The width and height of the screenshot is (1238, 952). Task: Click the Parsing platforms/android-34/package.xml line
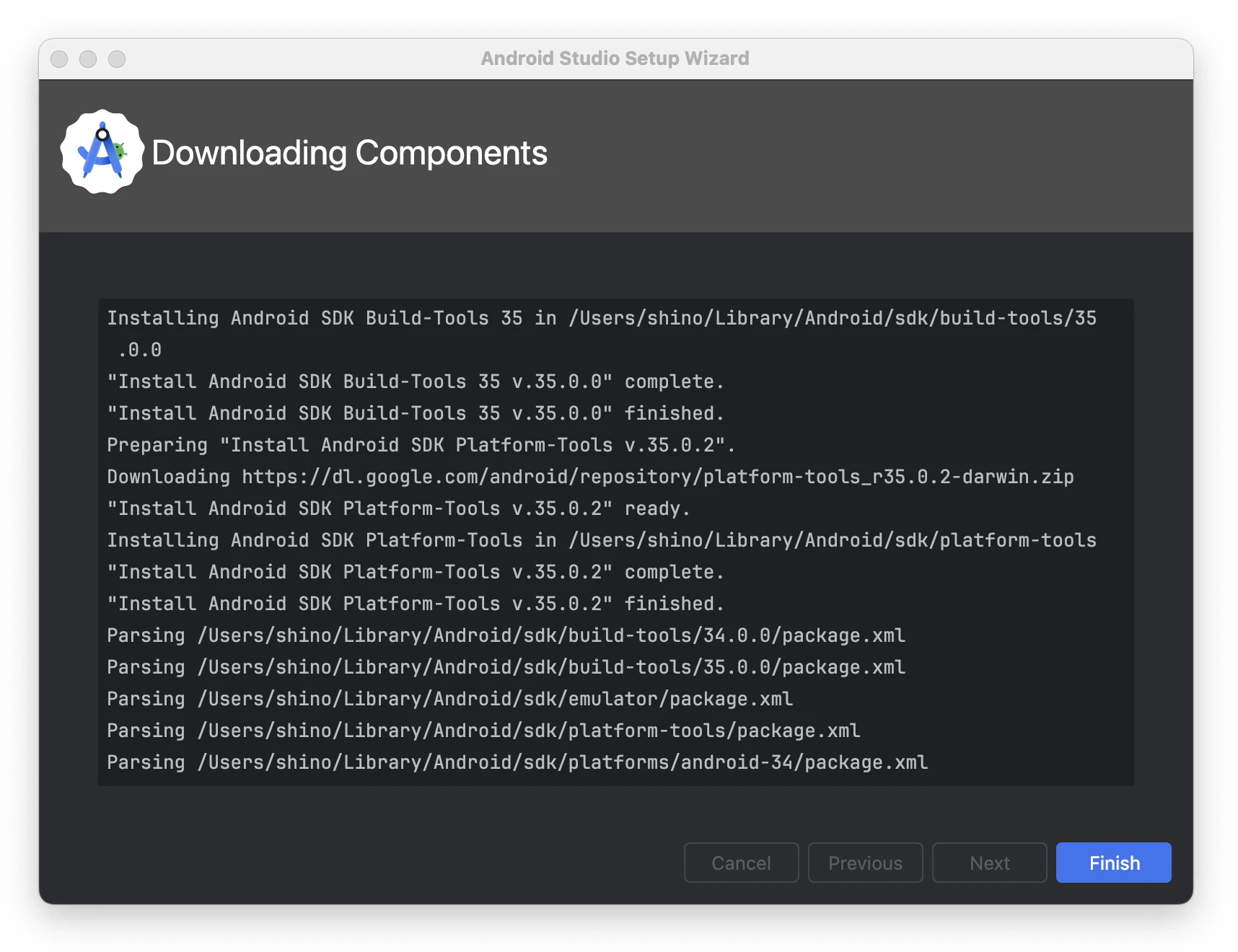(517, 762)
